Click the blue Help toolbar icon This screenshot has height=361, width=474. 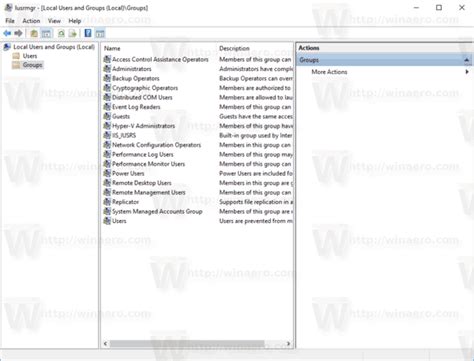[x=88, y=33]
